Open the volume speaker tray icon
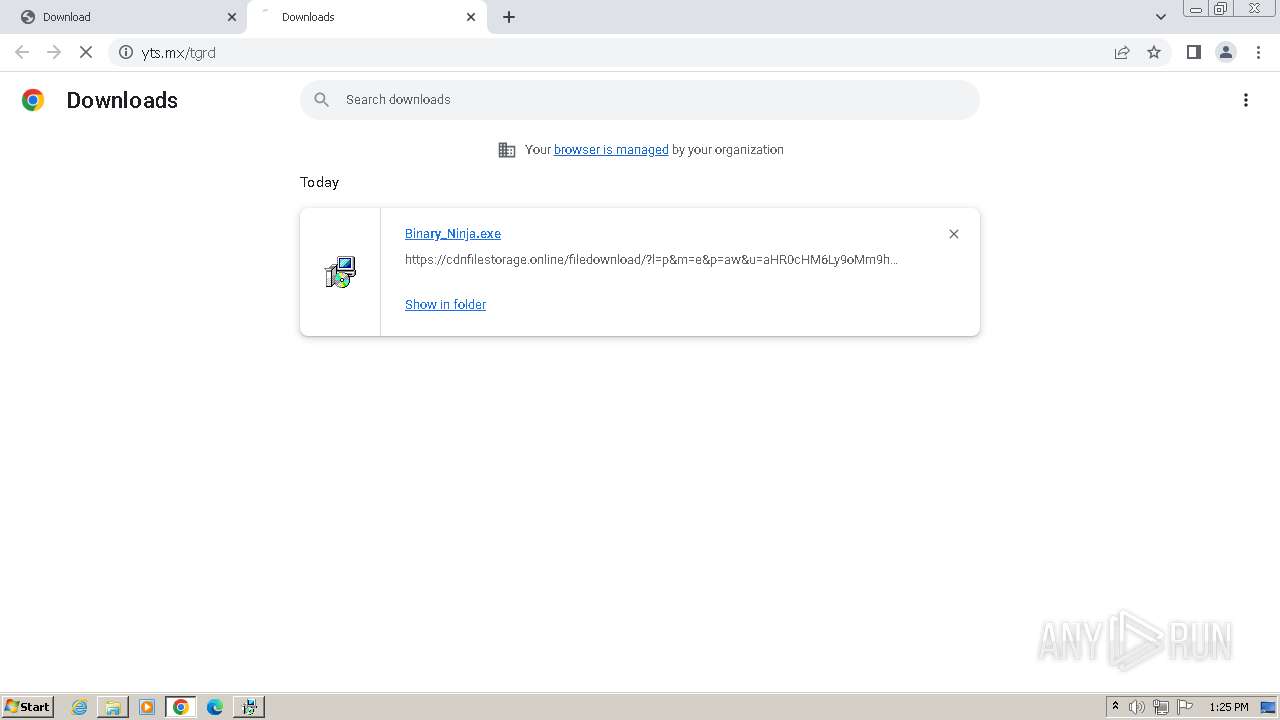 click(x=1137, y=707)
